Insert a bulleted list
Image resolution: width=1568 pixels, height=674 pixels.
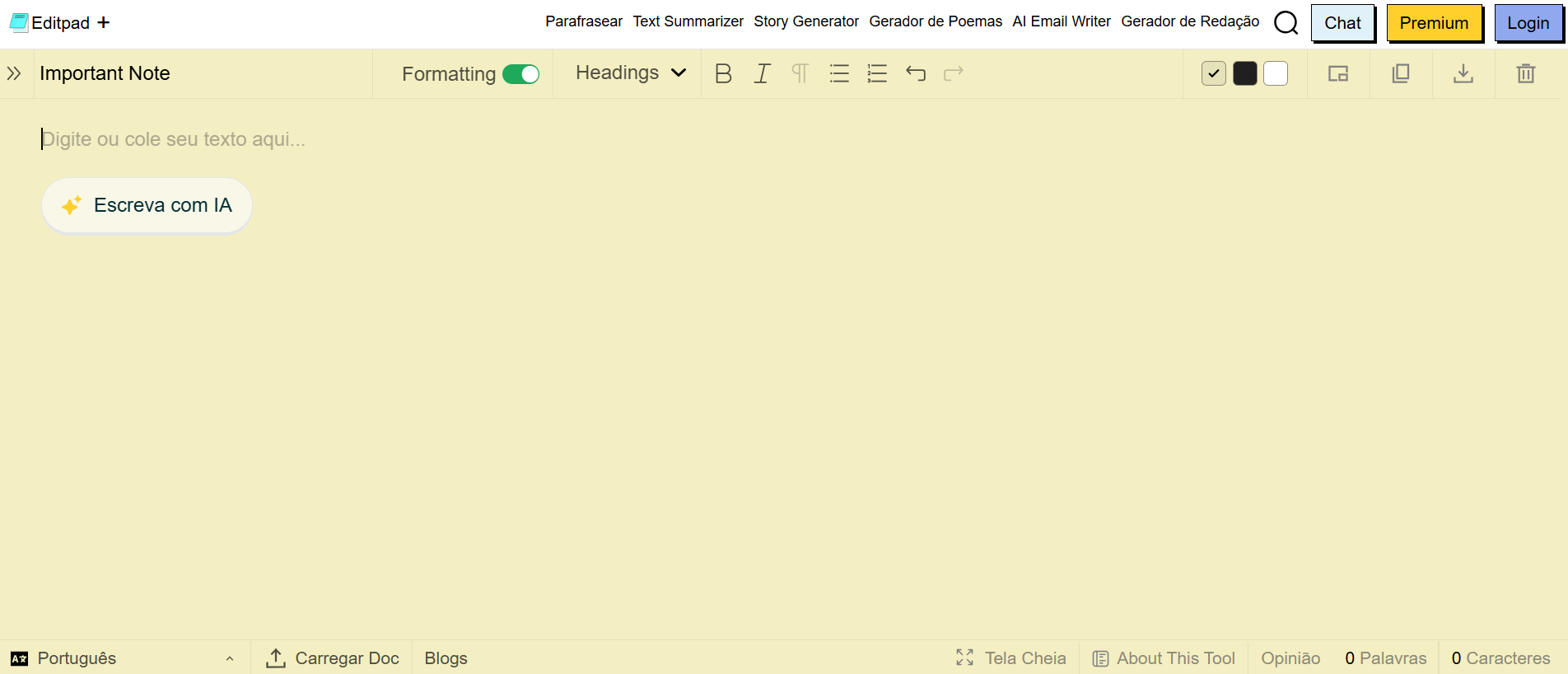pyautogui.click(x=839, y=73)
